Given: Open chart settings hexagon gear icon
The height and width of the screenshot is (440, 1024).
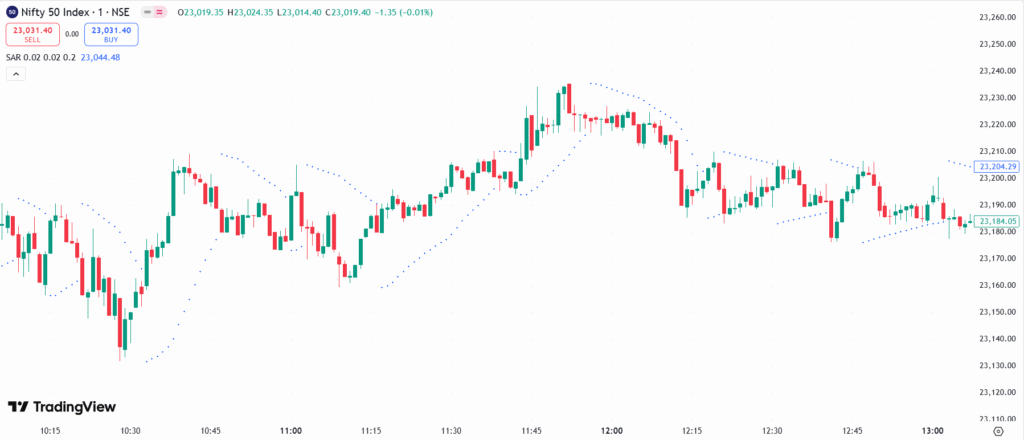Looking at the screenshot, I should click(x=998, y=430).
